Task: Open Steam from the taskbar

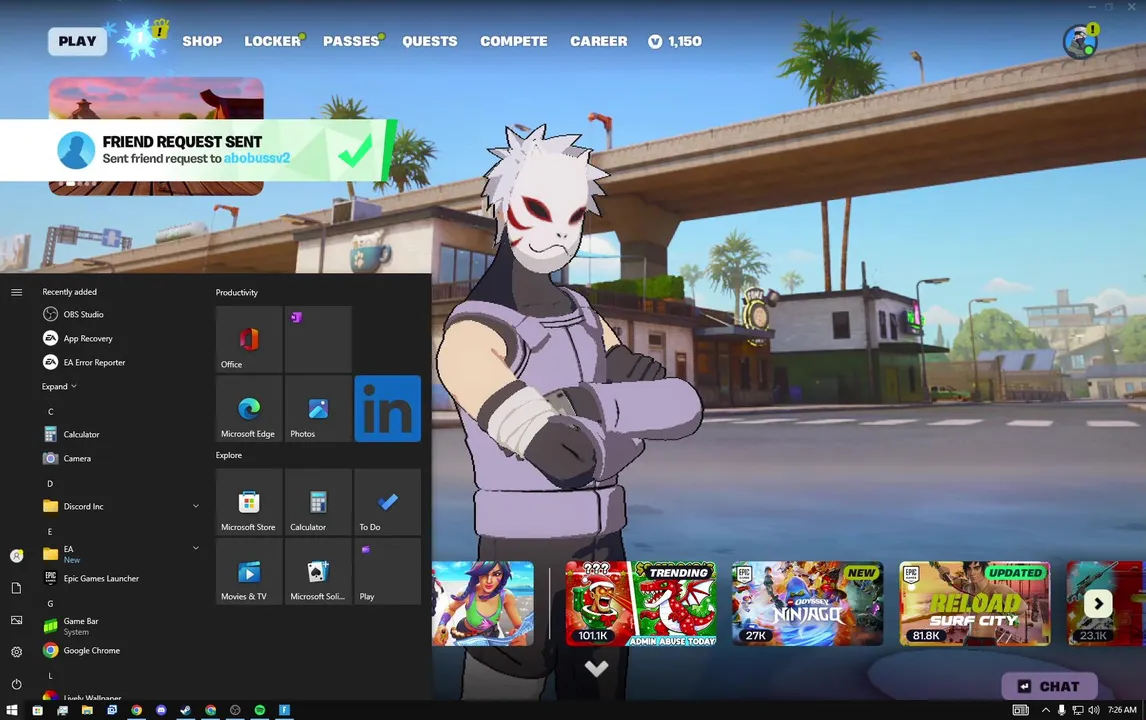Action: pyautogui.click(x=186, y=710)
